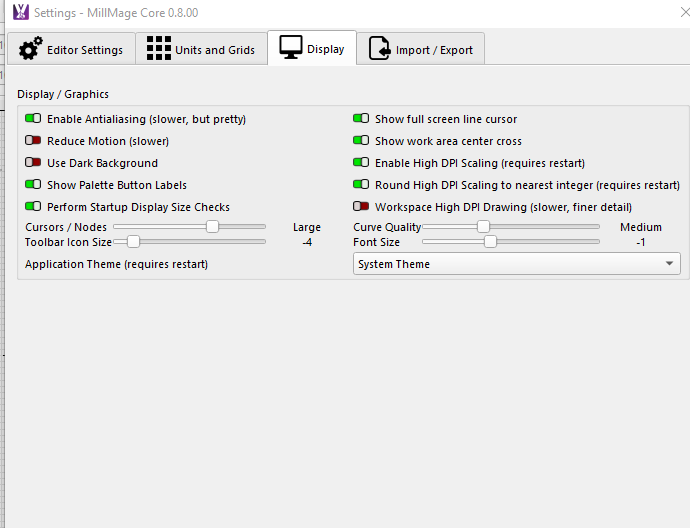Enable the Reduce Motion switch
The height and width of the screenshot is (528, 690).
33,141
